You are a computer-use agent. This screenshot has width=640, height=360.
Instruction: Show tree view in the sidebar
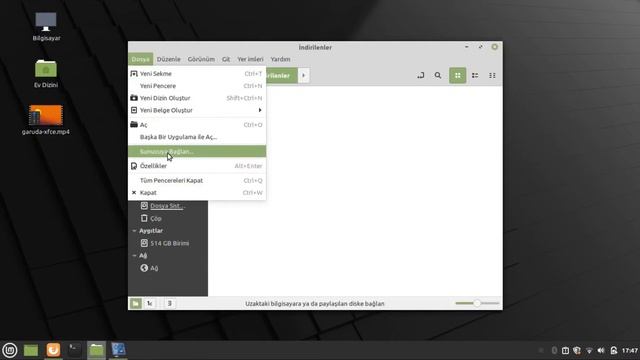(150, 303)
